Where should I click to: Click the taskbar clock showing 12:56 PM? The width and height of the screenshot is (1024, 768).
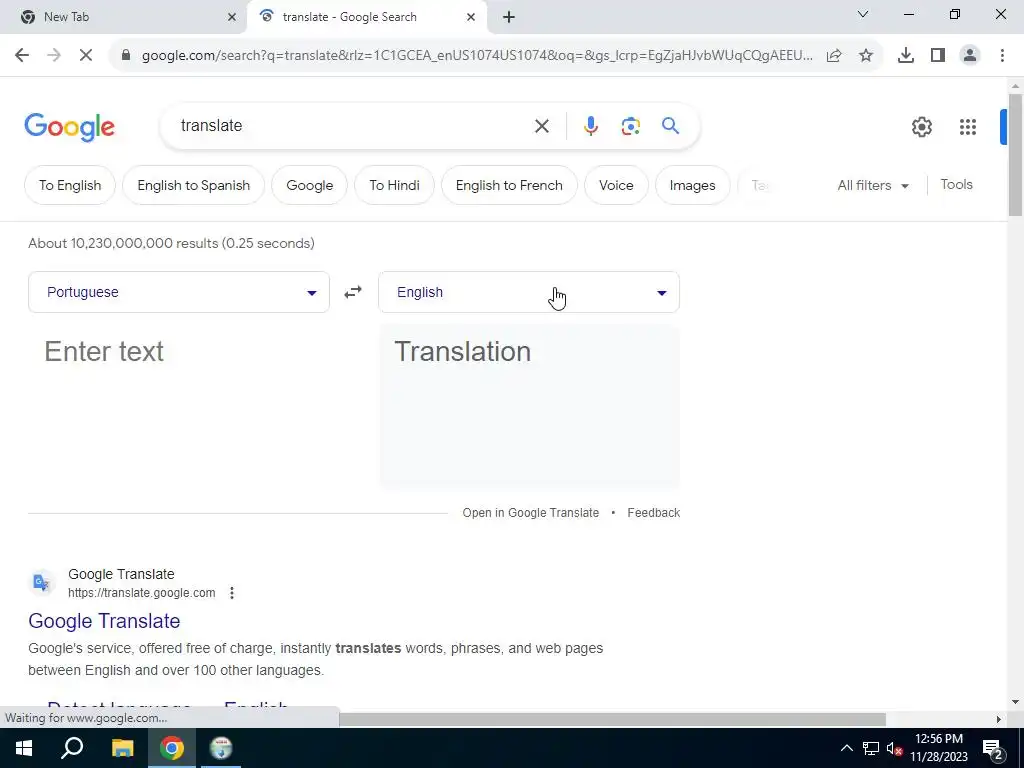939,748
